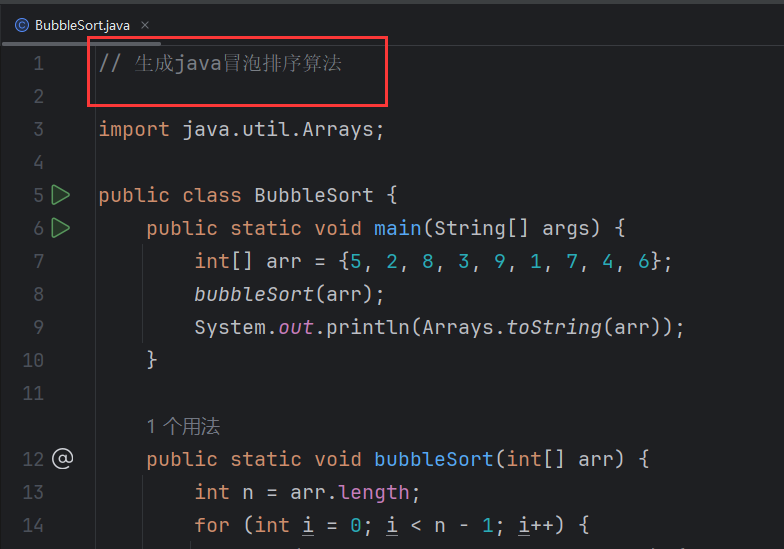Click 'import java.util.Arrays;' line
The width and height of the screenshot is (784, 549).
click(242, 130)
